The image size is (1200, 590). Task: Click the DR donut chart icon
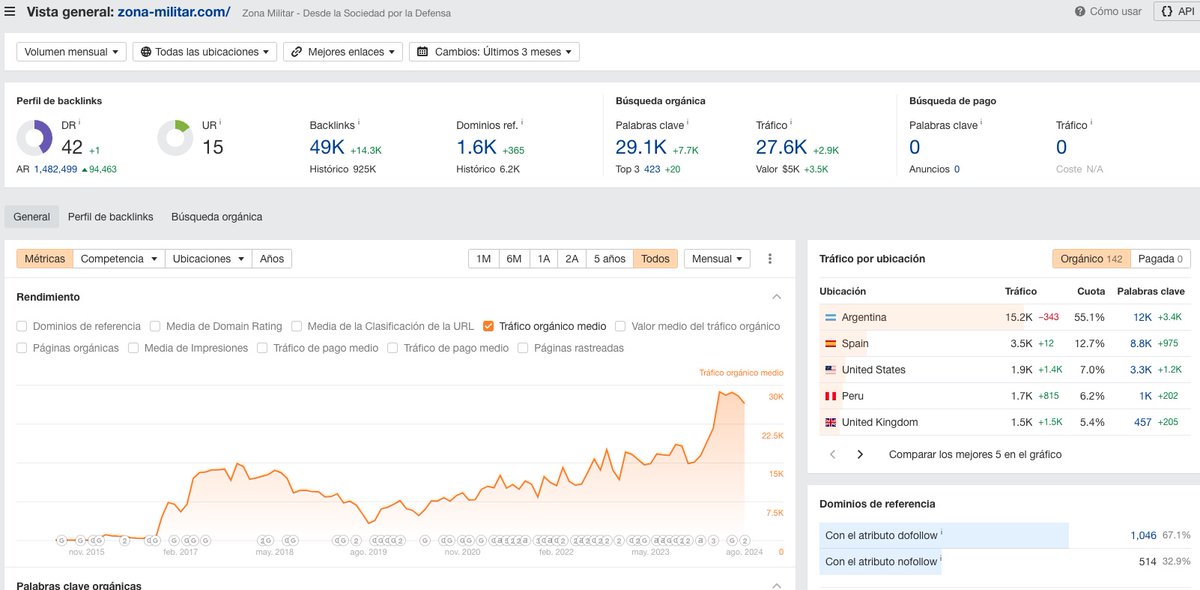[35, 137]
